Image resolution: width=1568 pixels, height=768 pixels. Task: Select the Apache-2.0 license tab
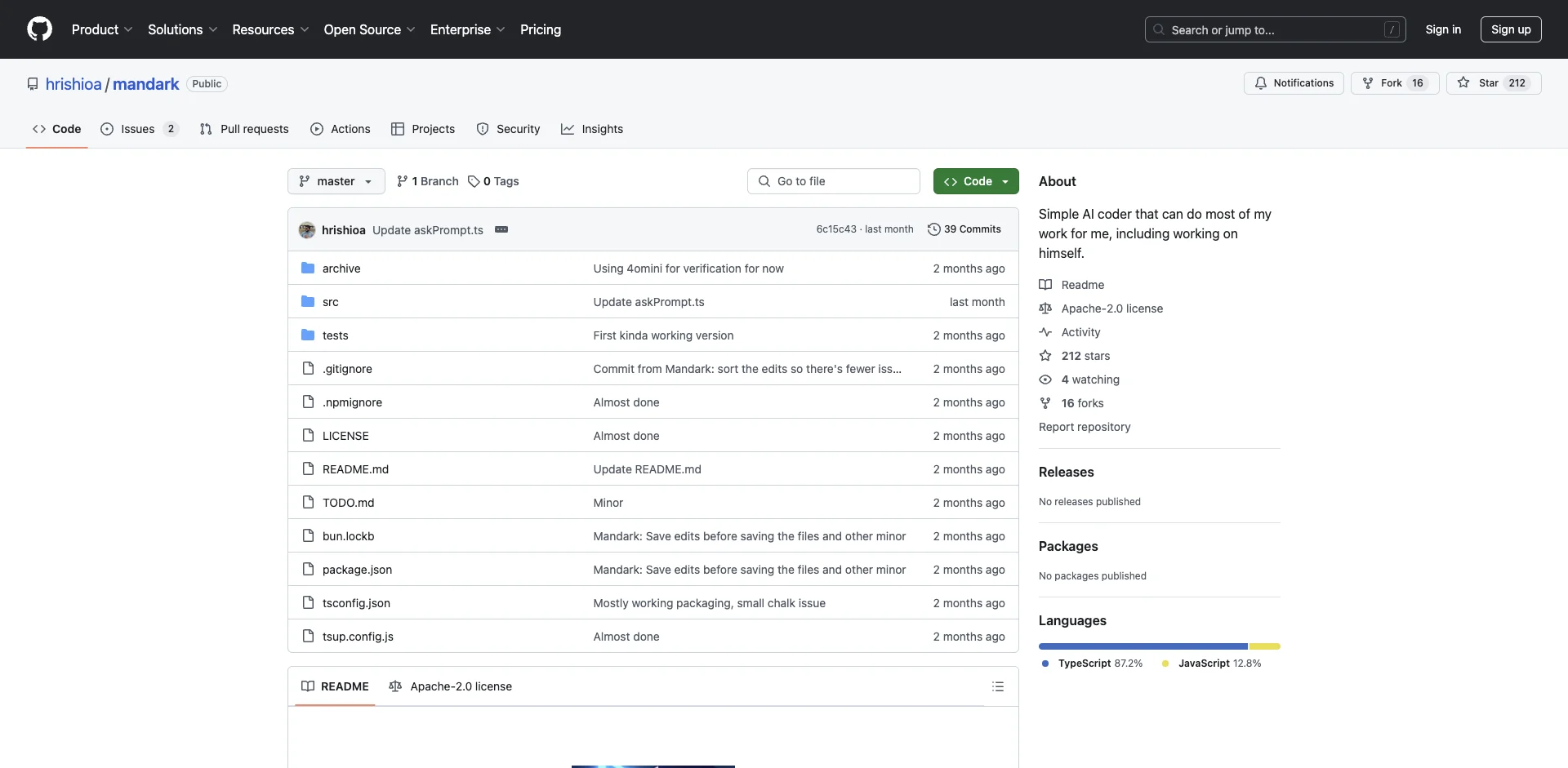click(x=451, y=686)
